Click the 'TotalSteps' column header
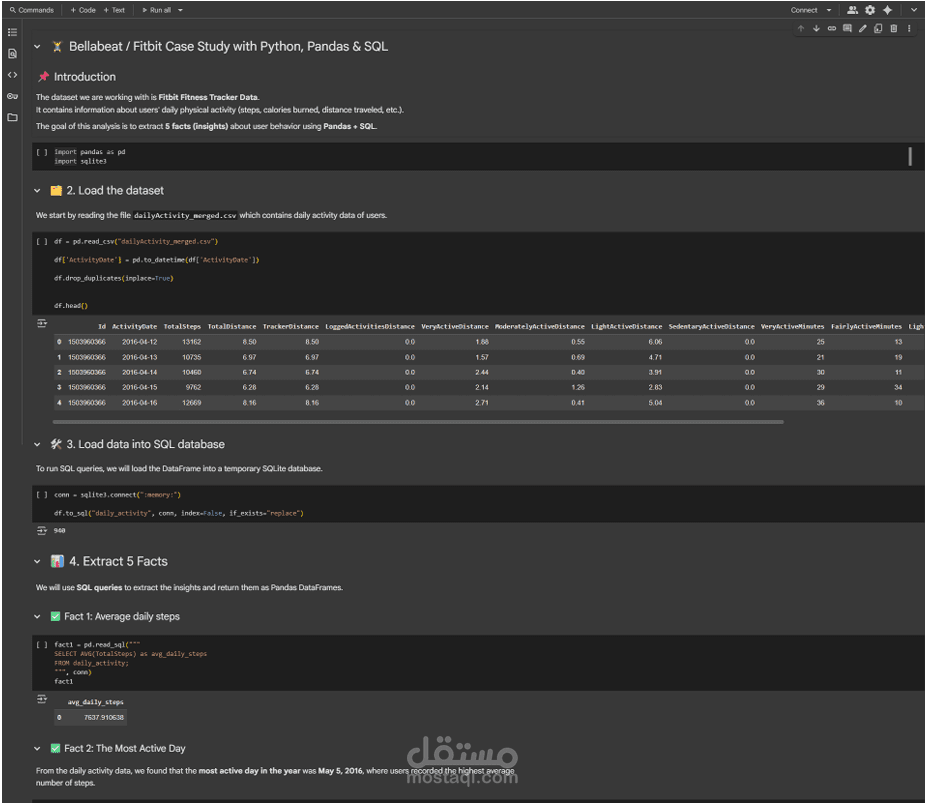 (182, 326)
